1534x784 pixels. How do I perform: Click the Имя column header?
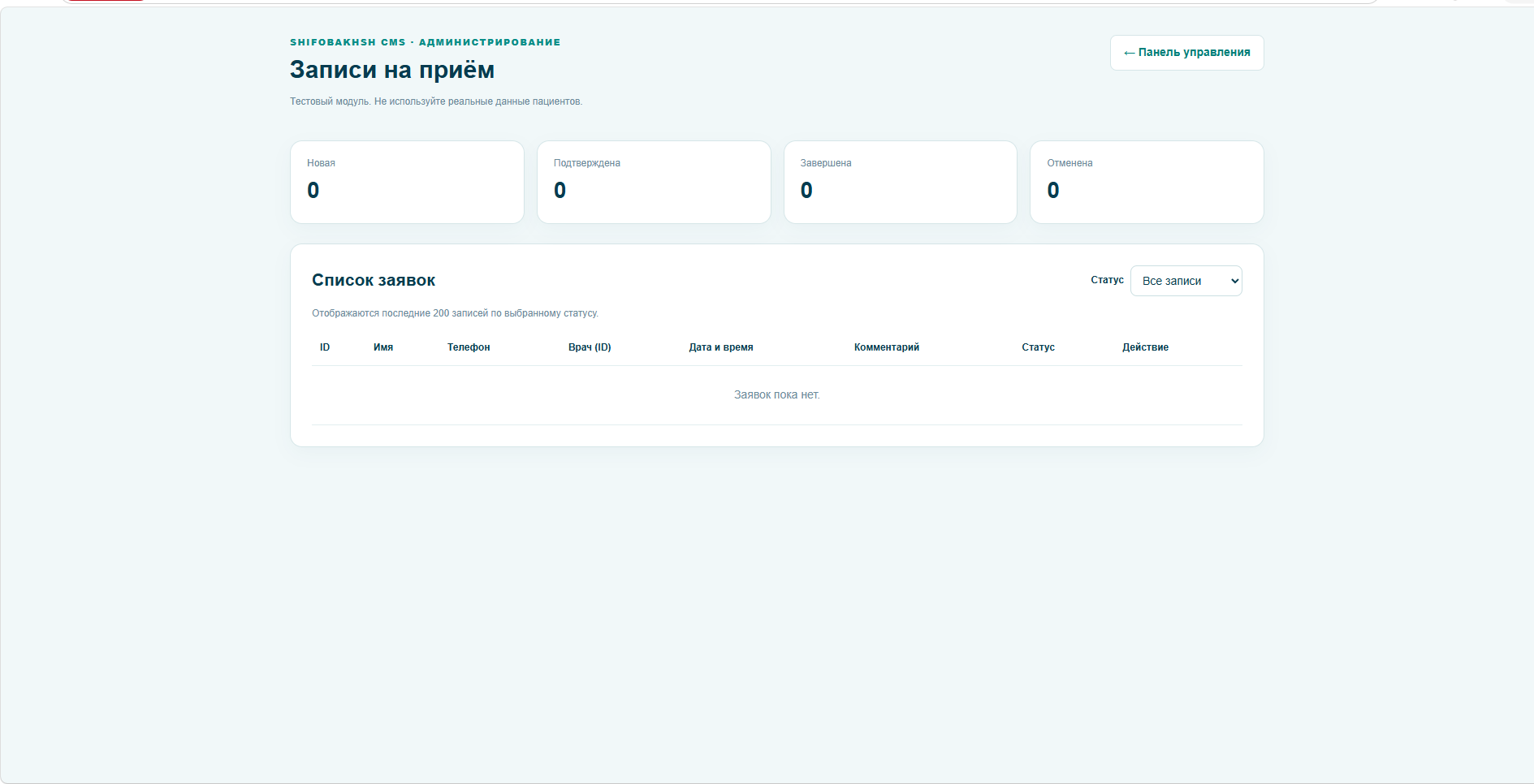[x=383, y=347]
